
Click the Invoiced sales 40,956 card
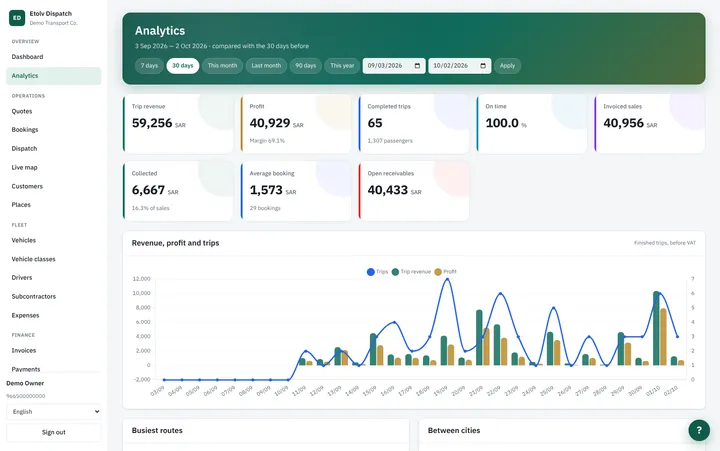pyautogui.click(x=650, y=124)
